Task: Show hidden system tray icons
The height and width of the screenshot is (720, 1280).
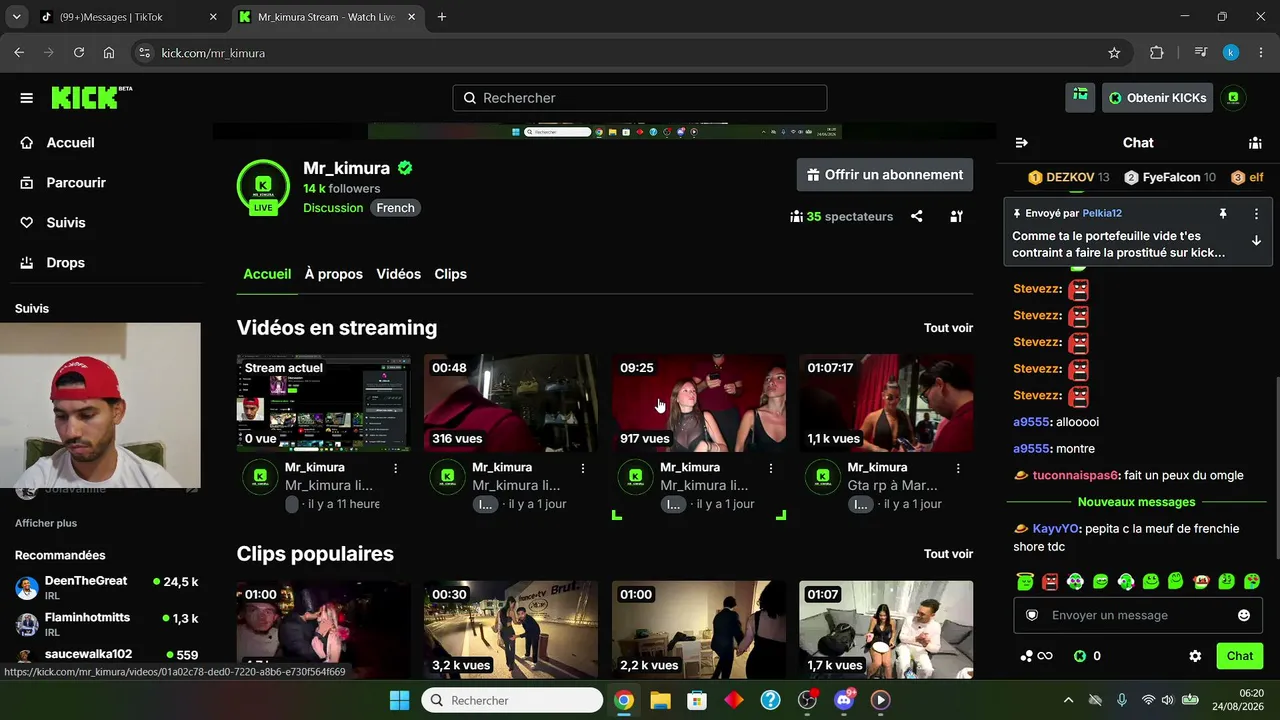Action: (x=1068, y=700)
